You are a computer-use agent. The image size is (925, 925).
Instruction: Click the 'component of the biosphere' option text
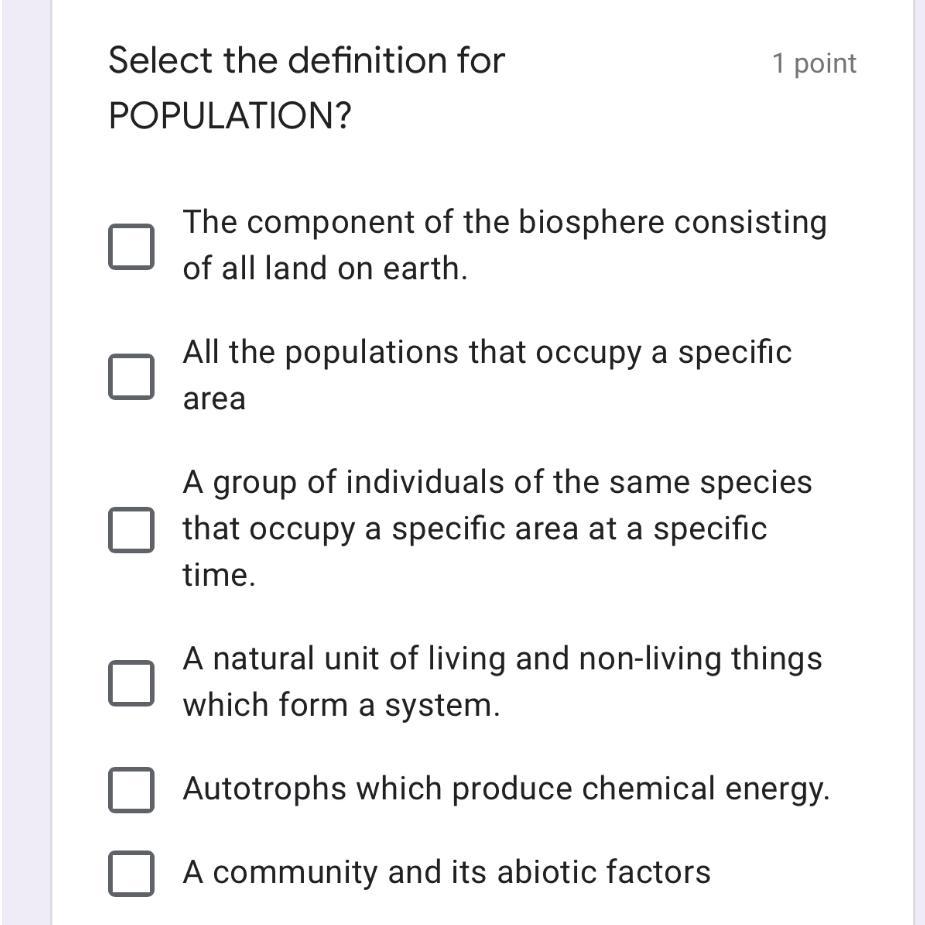(504, 222)
